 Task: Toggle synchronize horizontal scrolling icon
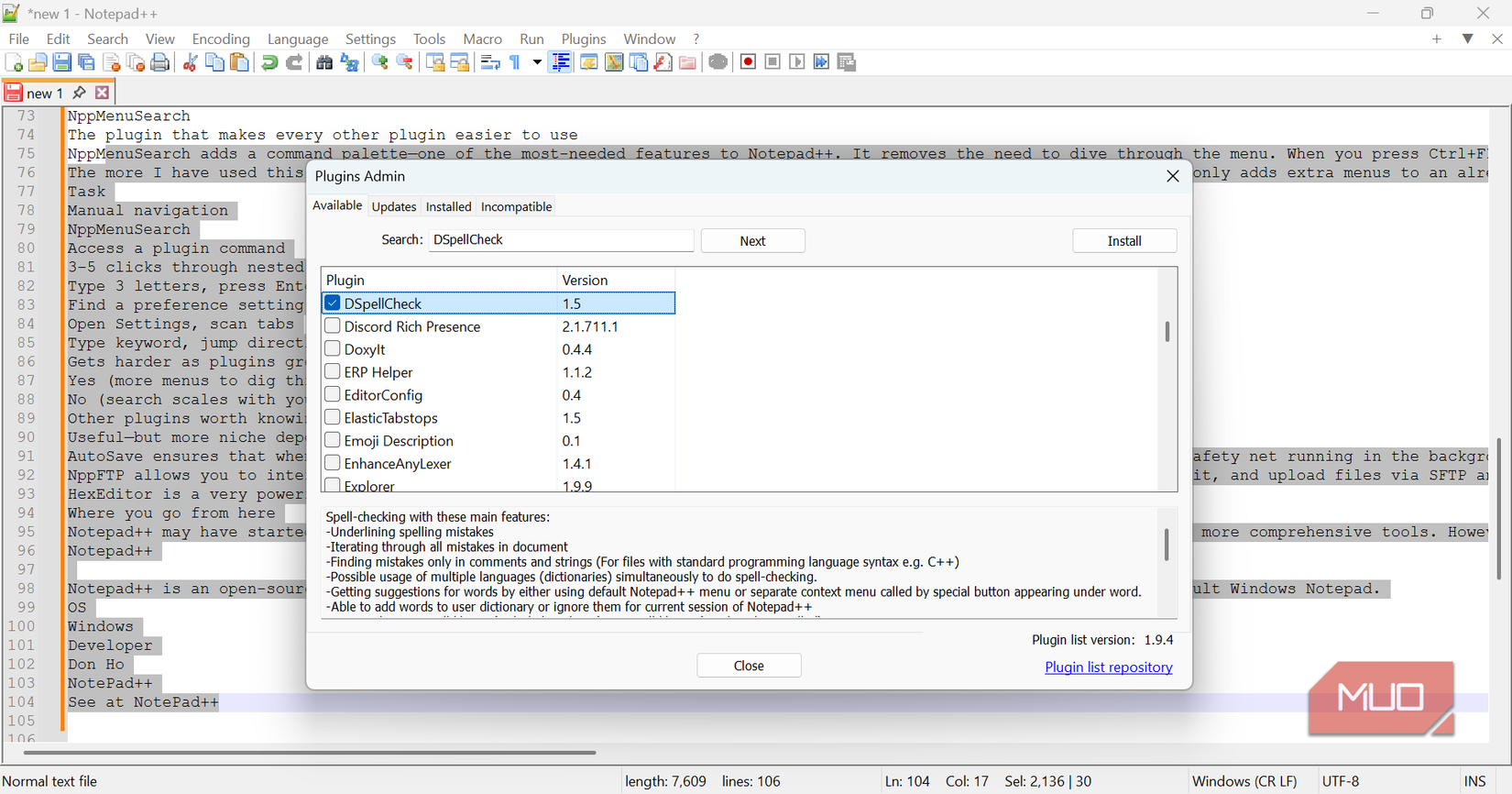pyautogui.click(x=460, y=62)
